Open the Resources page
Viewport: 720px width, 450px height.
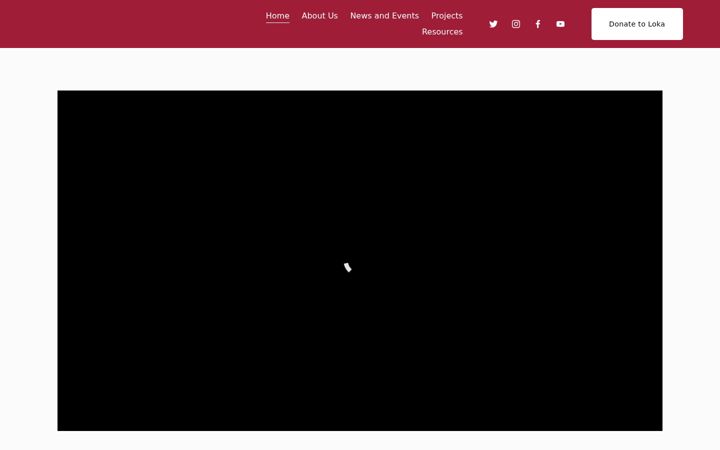442,32
